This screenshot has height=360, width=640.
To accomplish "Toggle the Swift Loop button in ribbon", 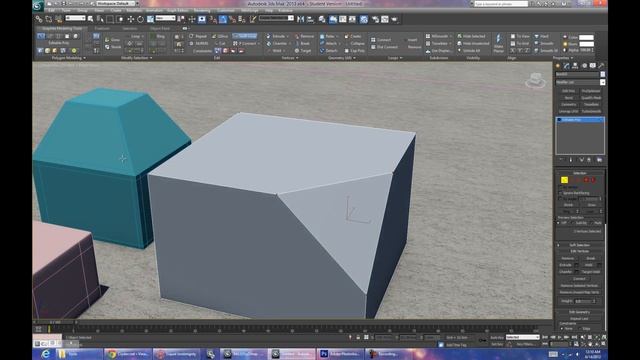I will [244, 36].
